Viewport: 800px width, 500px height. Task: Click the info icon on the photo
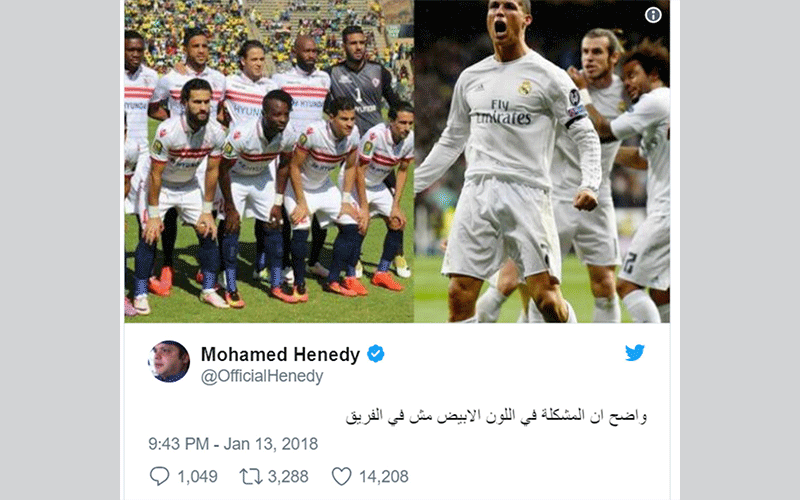click(x=653, y=15)
